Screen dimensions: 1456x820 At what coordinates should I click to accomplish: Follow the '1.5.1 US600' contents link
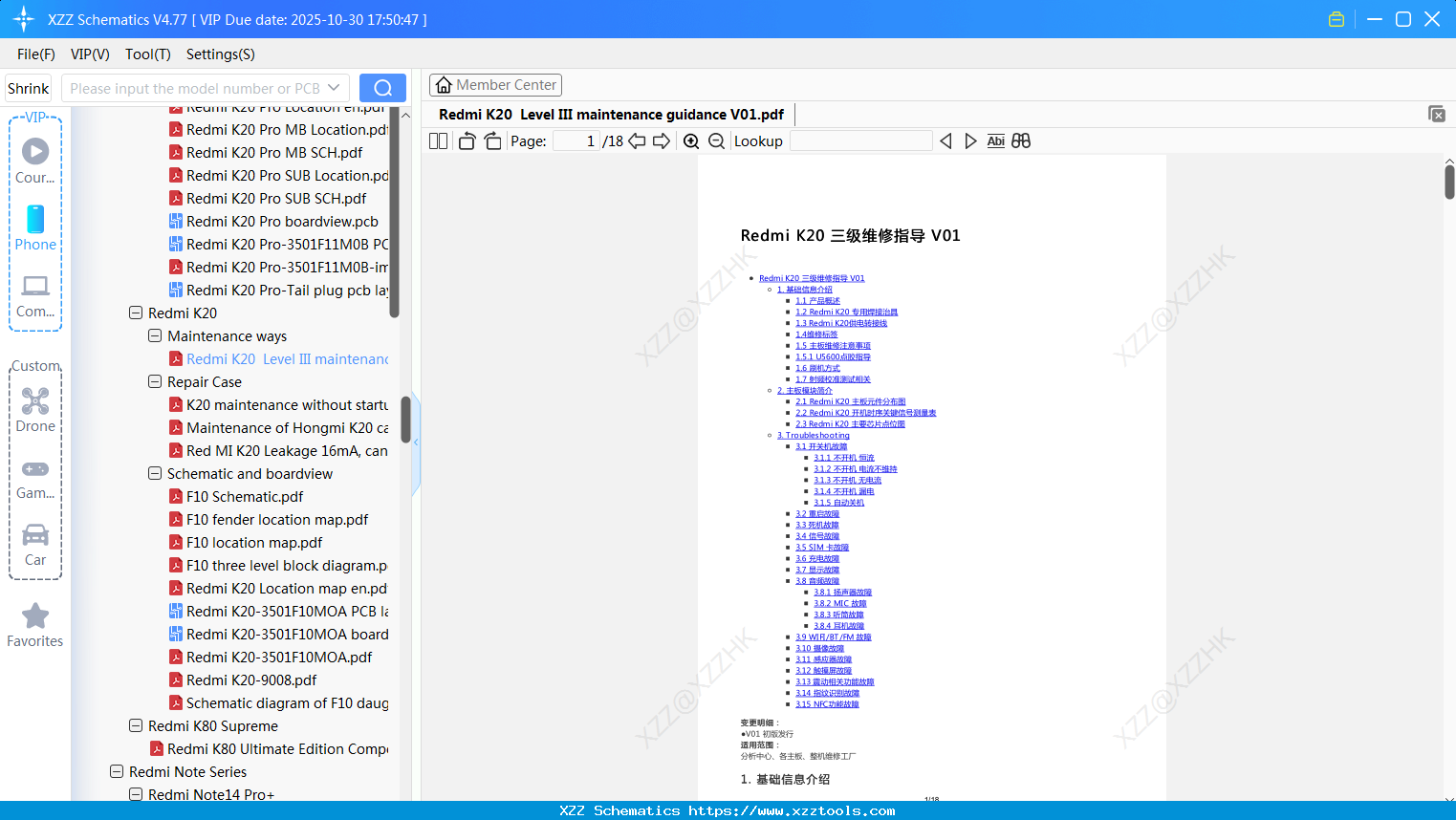point(833,357)
